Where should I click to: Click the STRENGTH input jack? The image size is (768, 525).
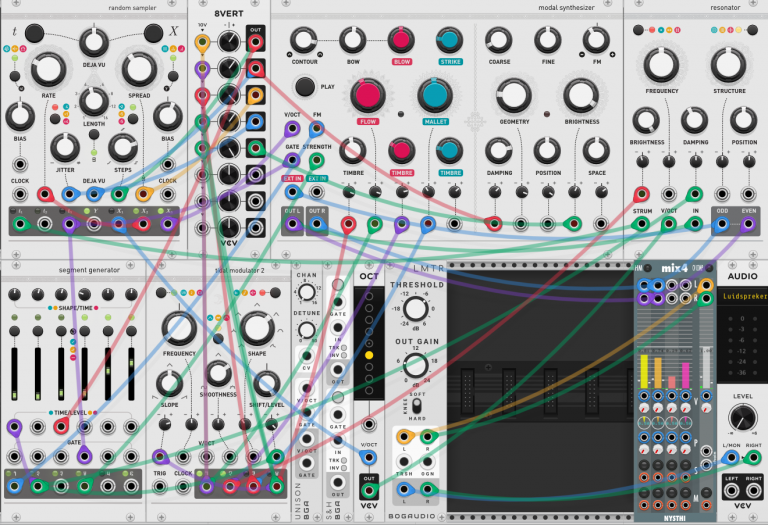(x=316, y=160)
